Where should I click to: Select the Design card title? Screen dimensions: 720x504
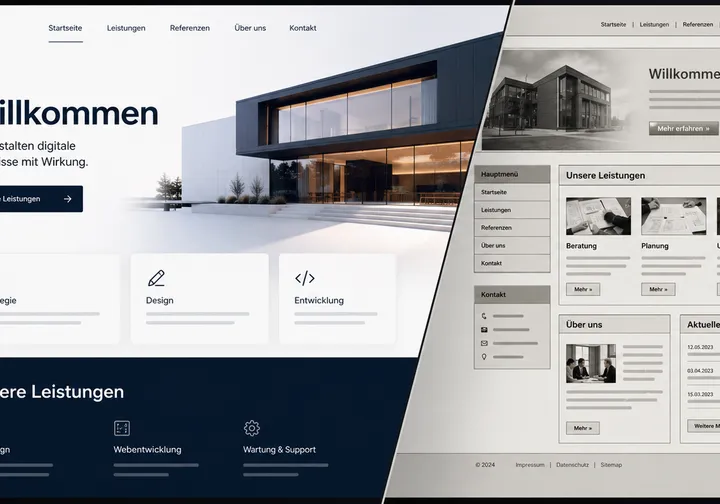coord(160,300)
